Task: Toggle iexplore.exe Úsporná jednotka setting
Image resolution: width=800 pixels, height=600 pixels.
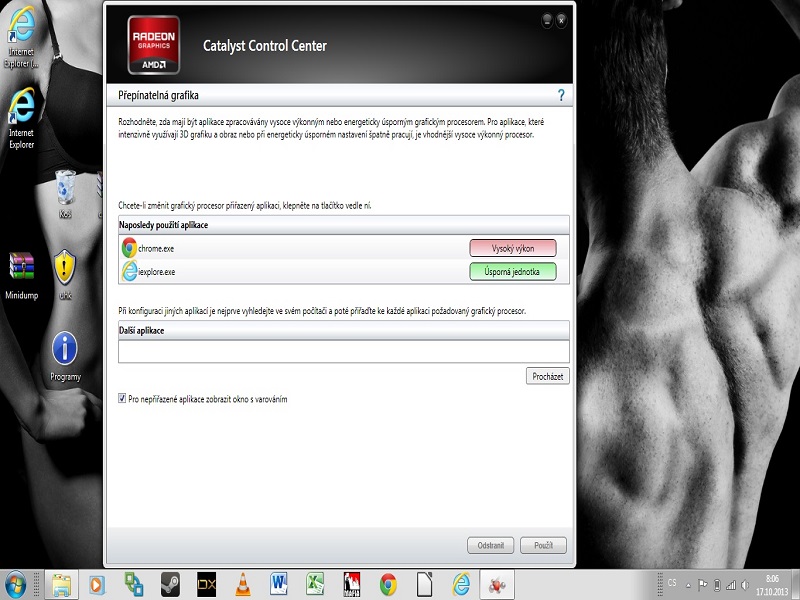Action: pos(512,271)
